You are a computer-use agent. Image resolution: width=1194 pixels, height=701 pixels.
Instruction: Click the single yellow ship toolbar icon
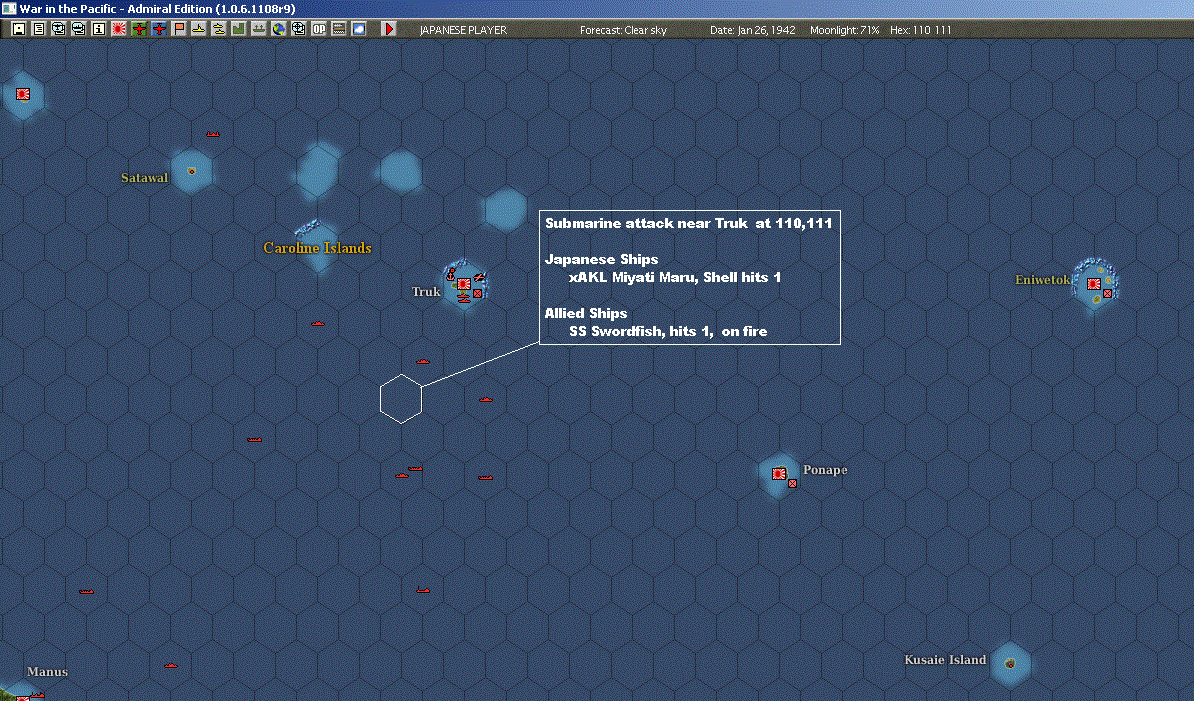pyautogui.click(x=199, y=29)
